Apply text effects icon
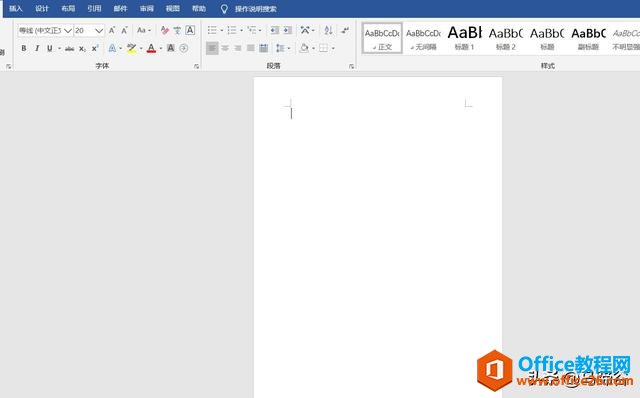This screenshot has height=398, width=640. 112,48
